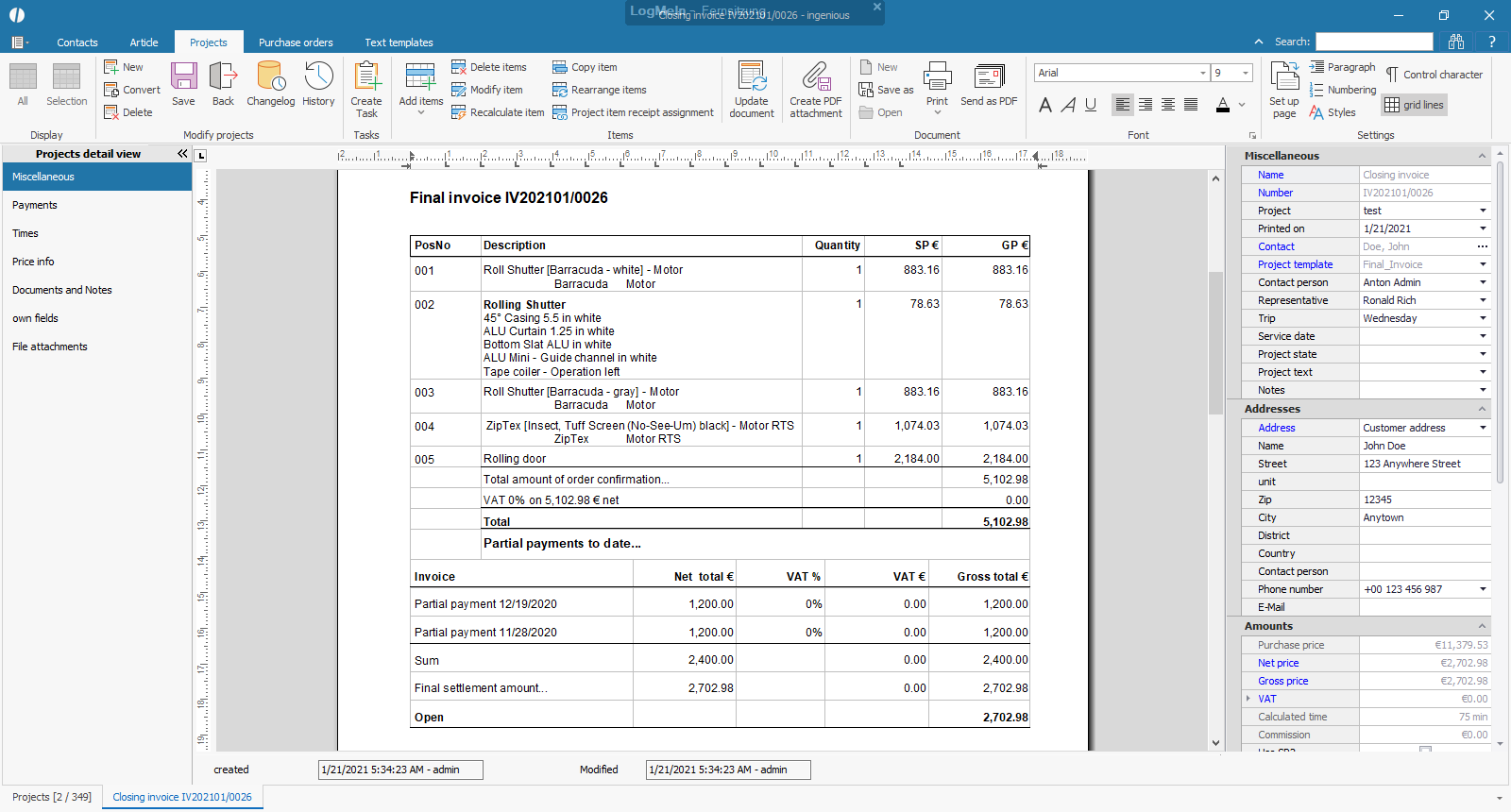Open the Changelog for this project

(270, 83)
